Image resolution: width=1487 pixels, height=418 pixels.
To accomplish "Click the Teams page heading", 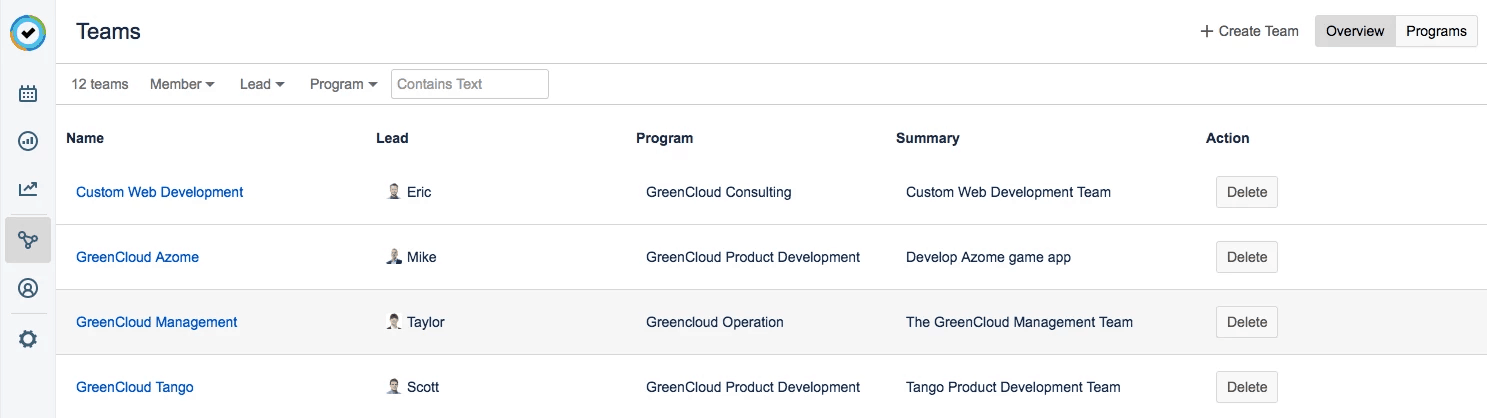I will (108, 31).
